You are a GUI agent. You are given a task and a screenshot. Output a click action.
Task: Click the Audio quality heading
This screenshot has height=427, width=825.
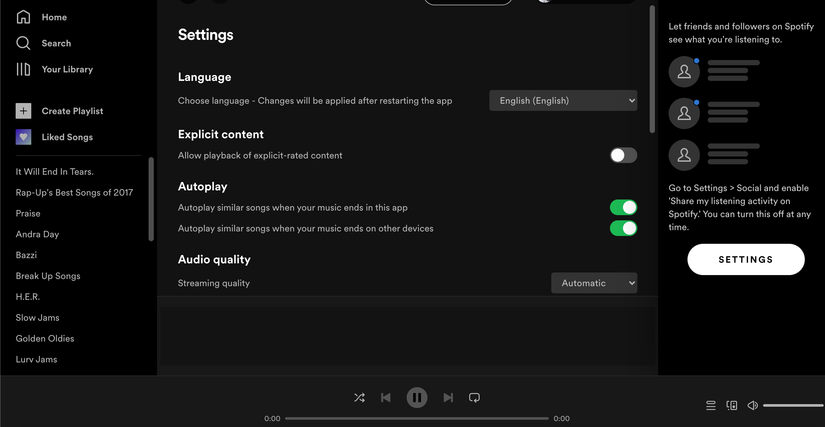[214, 259]
